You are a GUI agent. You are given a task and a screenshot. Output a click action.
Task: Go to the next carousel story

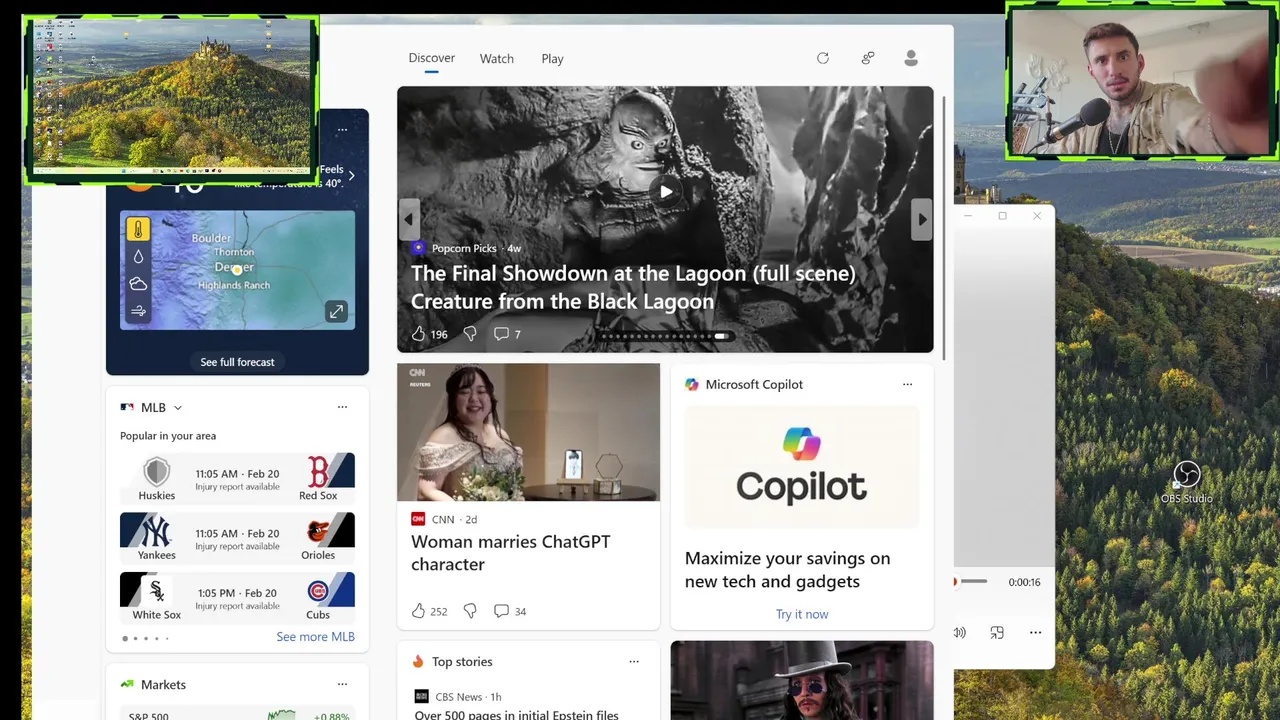coord(922,219)
